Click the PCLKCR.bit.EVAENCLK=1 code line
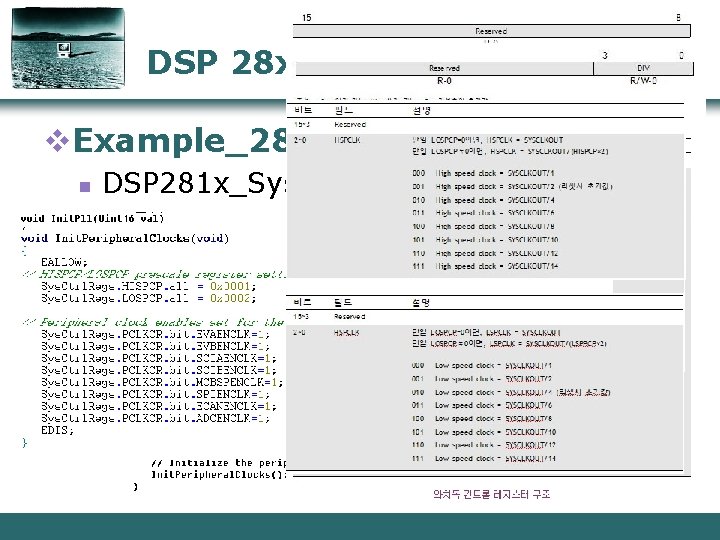This screenshot has height=540, width=720. point(155,334)
